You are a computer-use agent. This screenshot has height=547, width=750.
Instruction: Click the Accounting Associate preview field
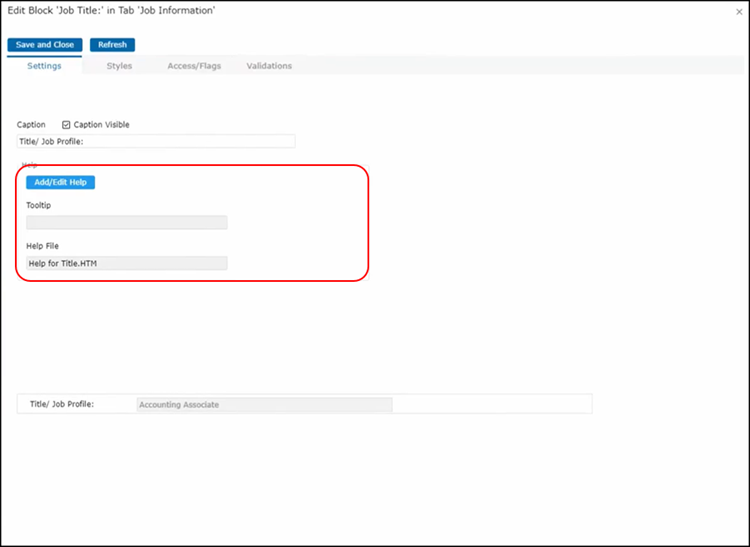click(x=264, y=405)
